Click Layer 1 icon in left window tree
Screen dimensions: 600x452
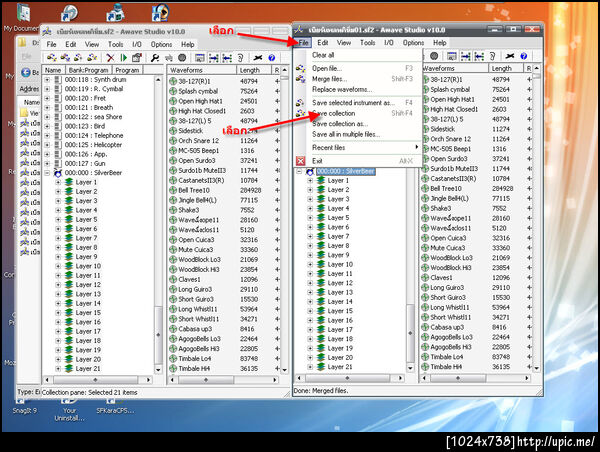coord(69,182)
